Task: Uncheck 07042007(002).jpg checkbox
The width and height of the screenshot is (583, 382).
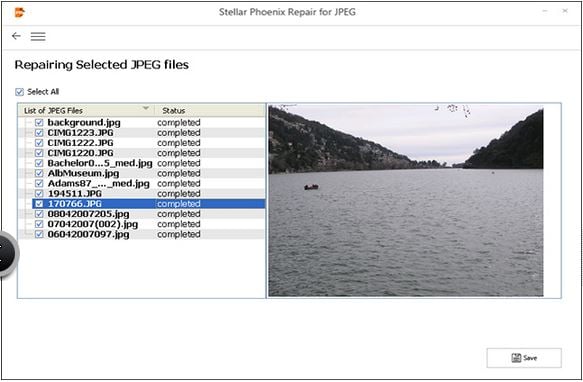Action: 39,224
